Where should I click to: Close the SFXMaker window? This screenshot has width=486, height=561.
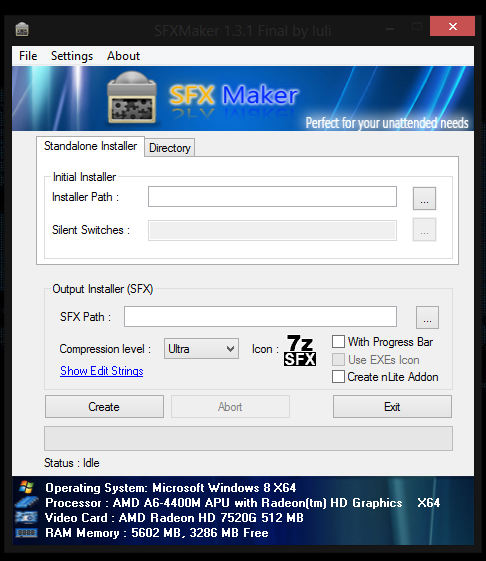point(453,26)
